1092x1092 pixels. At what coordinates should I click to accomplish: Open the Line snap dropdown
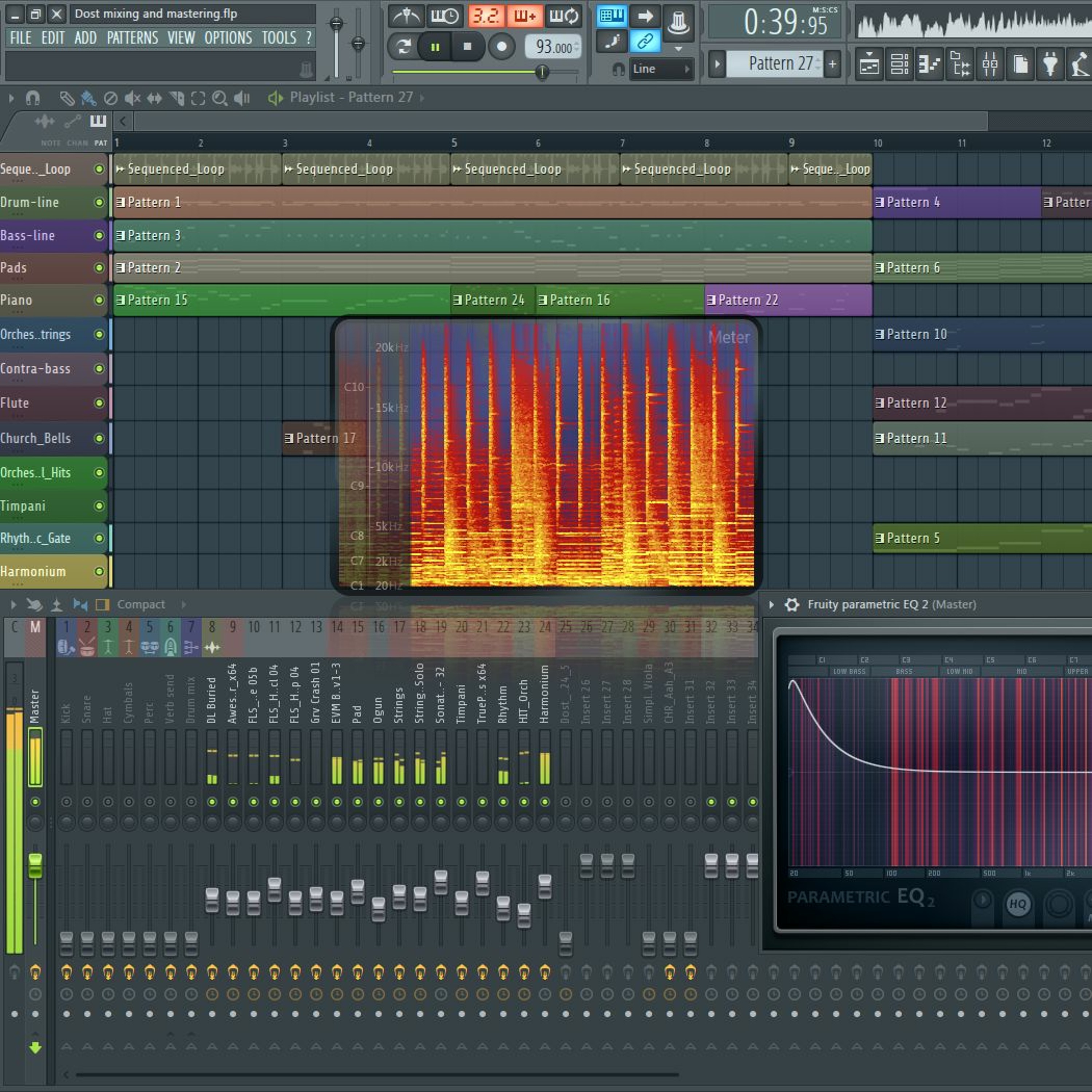coord(661,69)
